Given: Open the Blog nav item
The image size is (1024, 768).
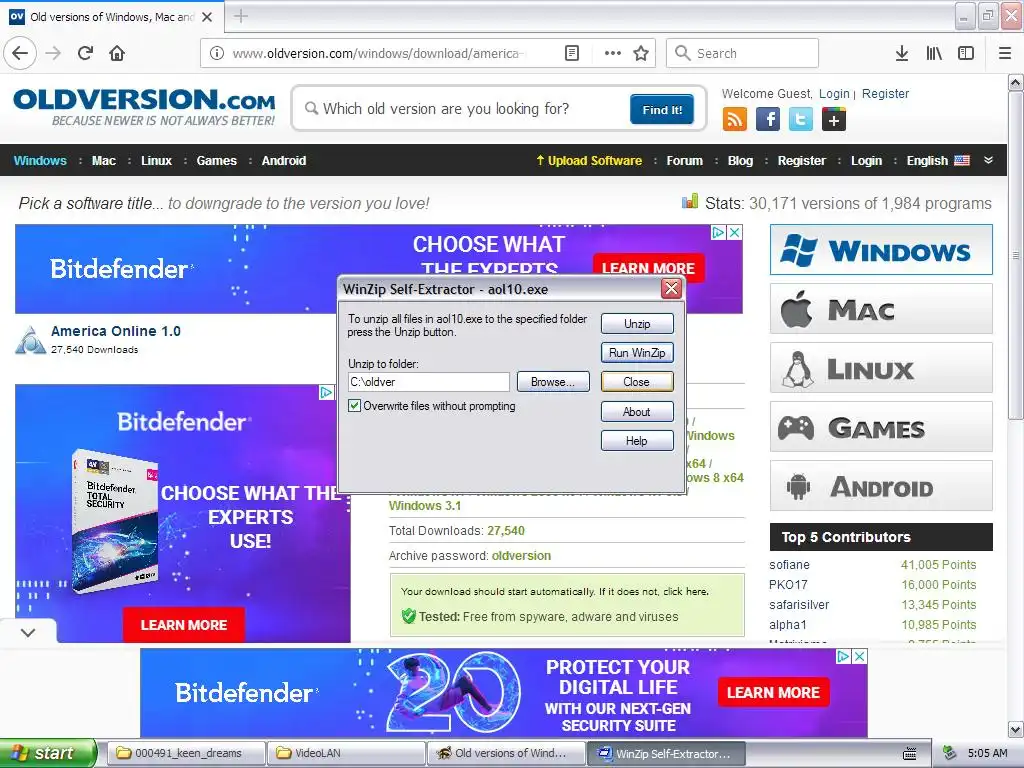Looking at the screenshot, I should pos(741,161).
